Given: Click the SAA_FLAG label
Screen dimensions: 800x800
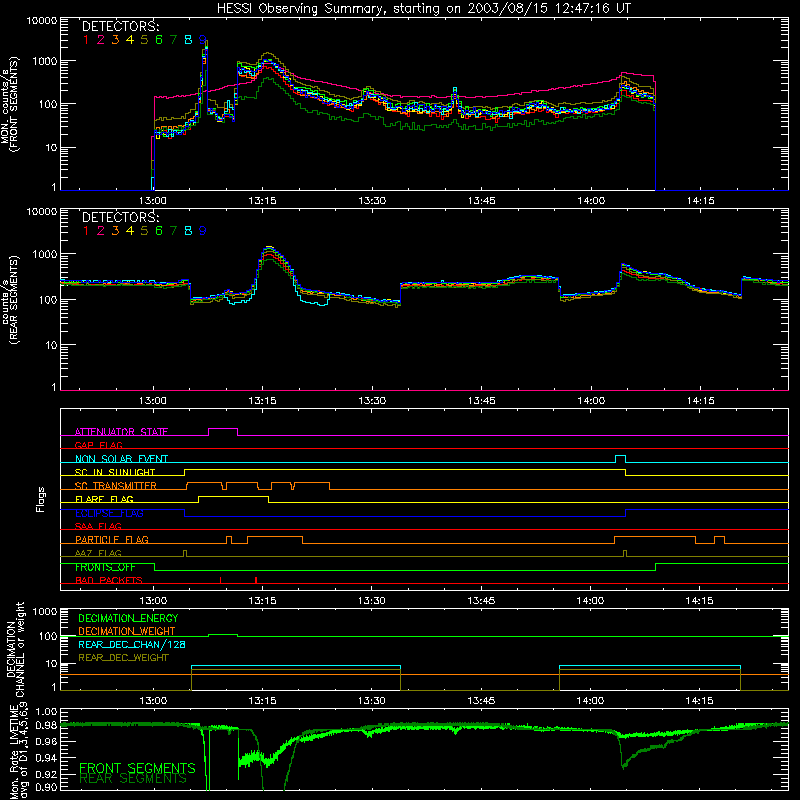Looking at the screenshot, I should (x=98, y=526).
